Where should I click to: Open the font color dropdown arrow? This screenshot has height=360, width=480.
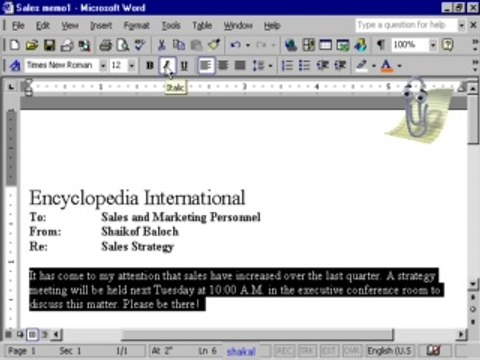pyautogui.click(x=399, y=65)
